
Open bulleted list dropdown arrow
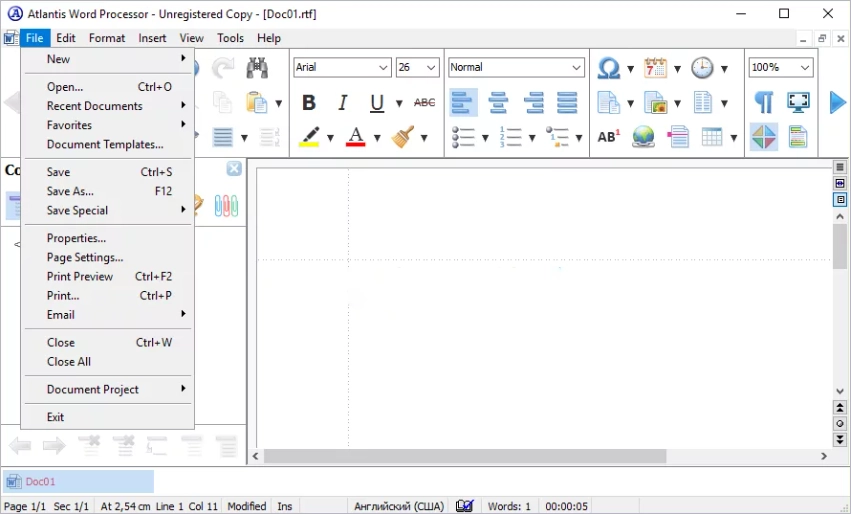click(x=485, y=138)
